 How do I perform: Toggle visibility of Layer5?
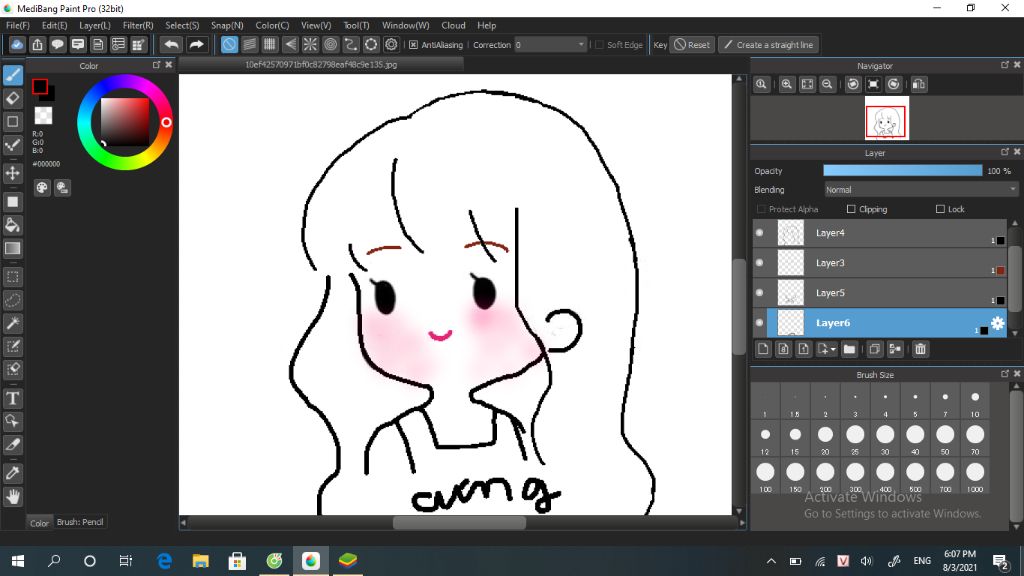pos(760,293)
